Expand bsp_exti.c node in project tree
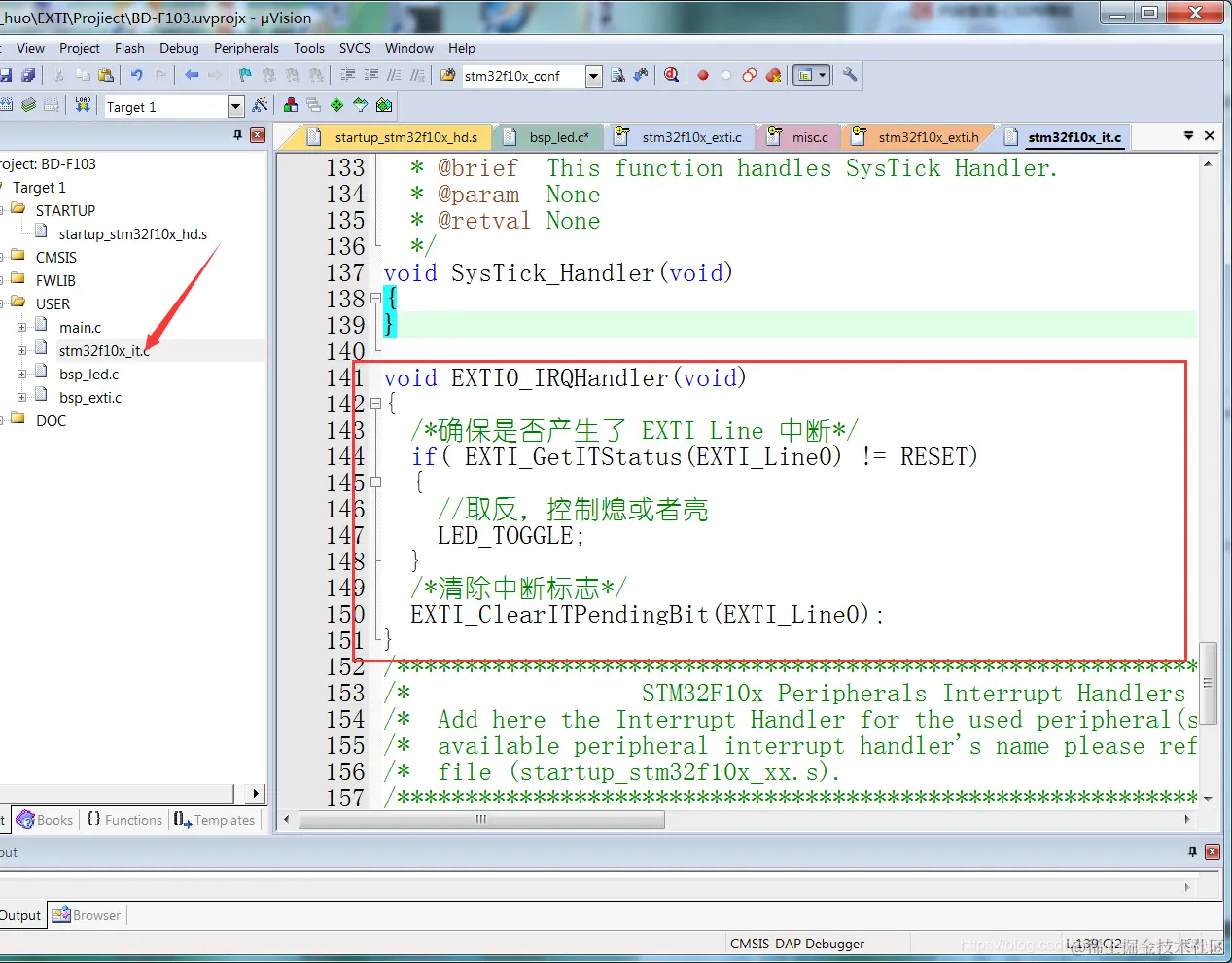This screenshot has height=963, width=1232. (21, 398)
